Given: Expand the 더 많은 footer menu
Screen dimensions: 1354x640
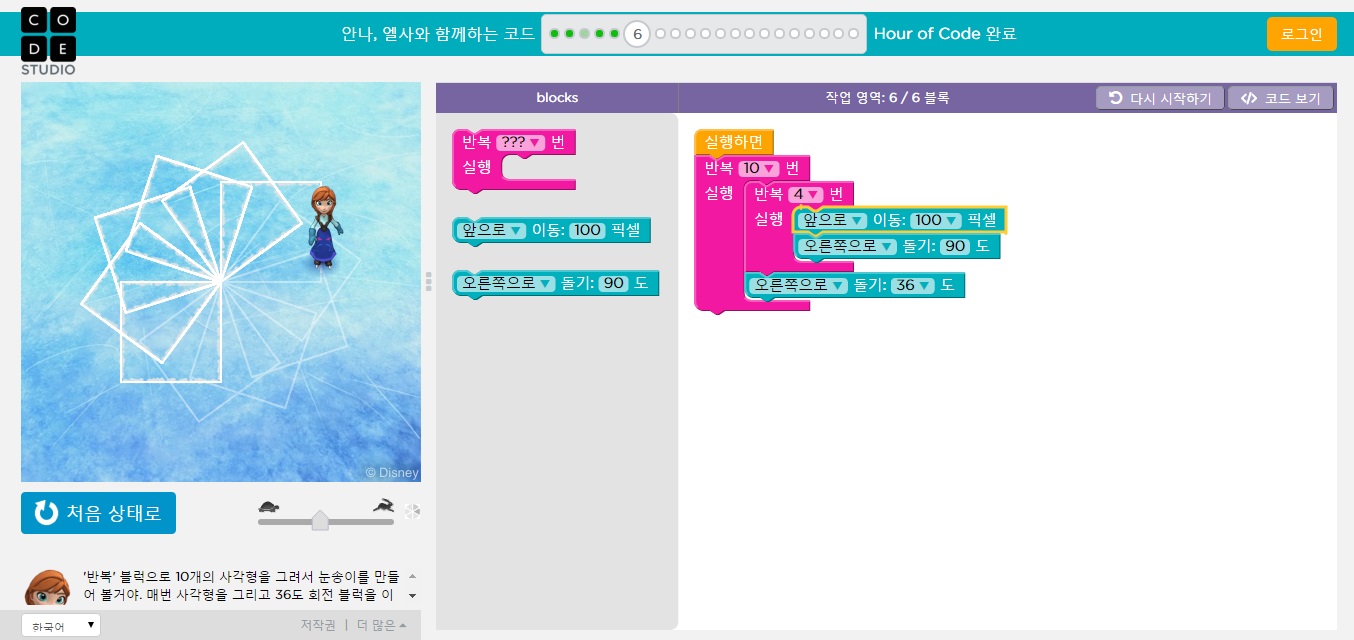Looking at the screenshot, I should pyautogui.click(x=382, y=626).
